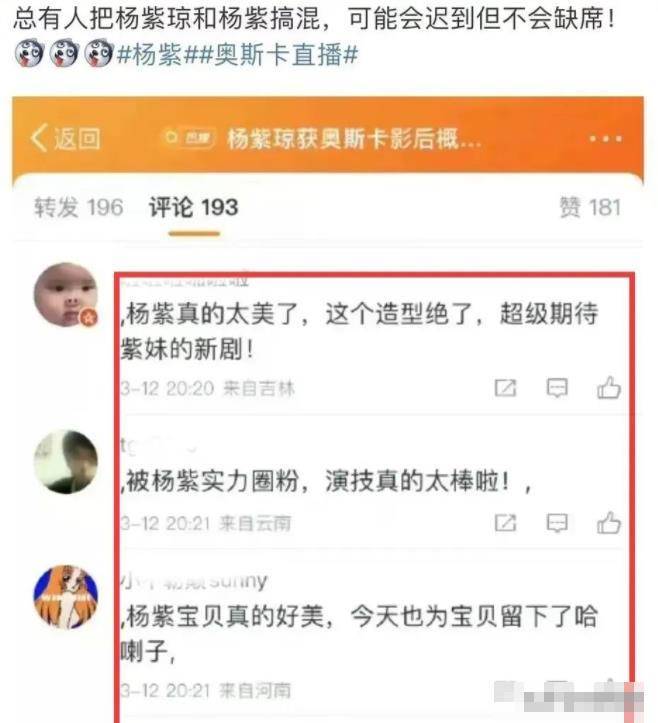Click the first doge emoji in post

click(29, 53)
